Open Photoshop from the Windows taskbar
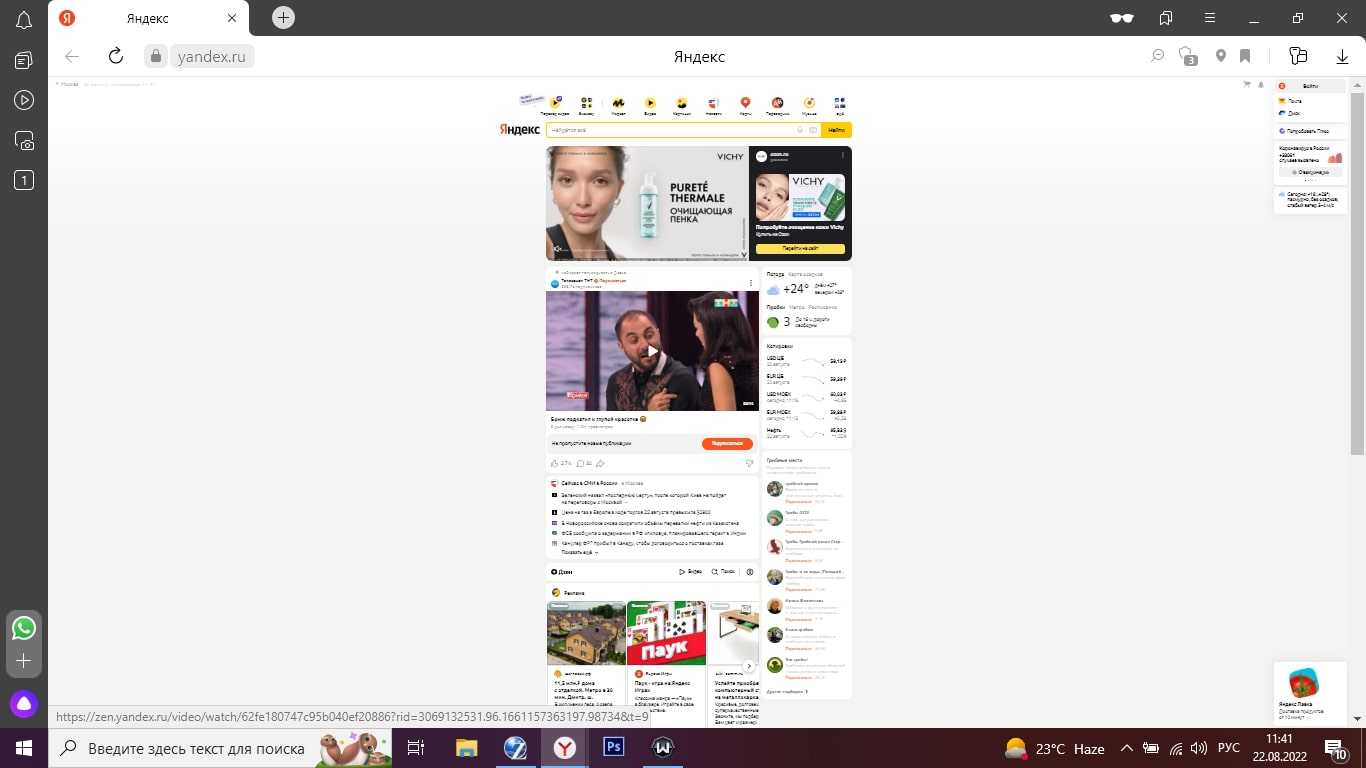Image resolution: width=1366 pixels, height=768 pixels. click(613, 747)
